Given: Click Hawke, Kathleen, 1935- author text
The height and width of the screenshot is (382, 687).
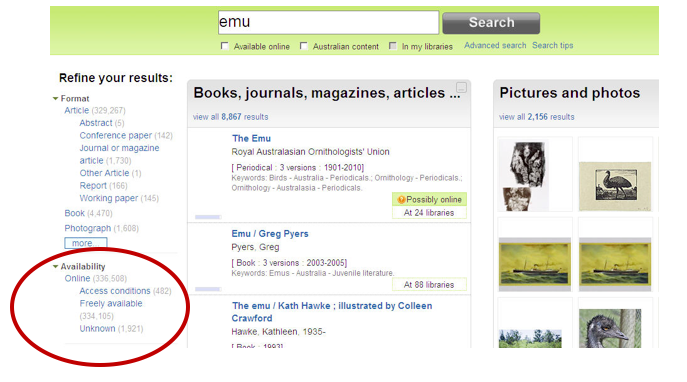Looking at the screenshot, I should (x=278, y=332).
